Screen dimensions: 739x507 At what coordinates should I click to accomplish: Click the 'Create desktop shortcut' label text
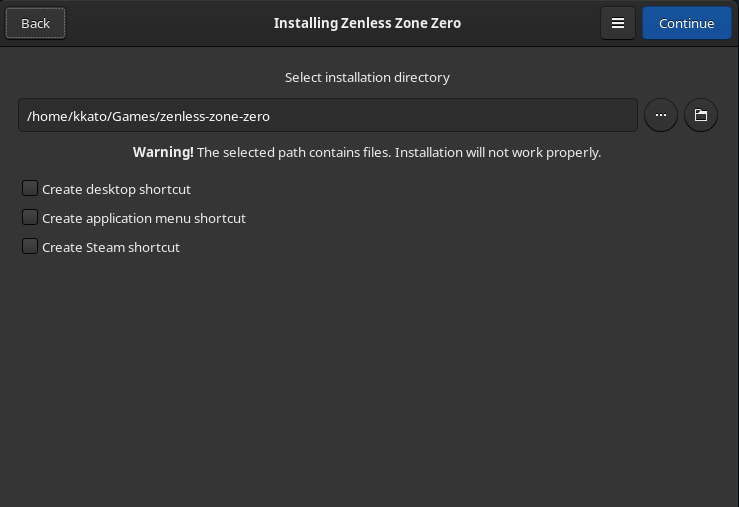click(x=116, y=189)
